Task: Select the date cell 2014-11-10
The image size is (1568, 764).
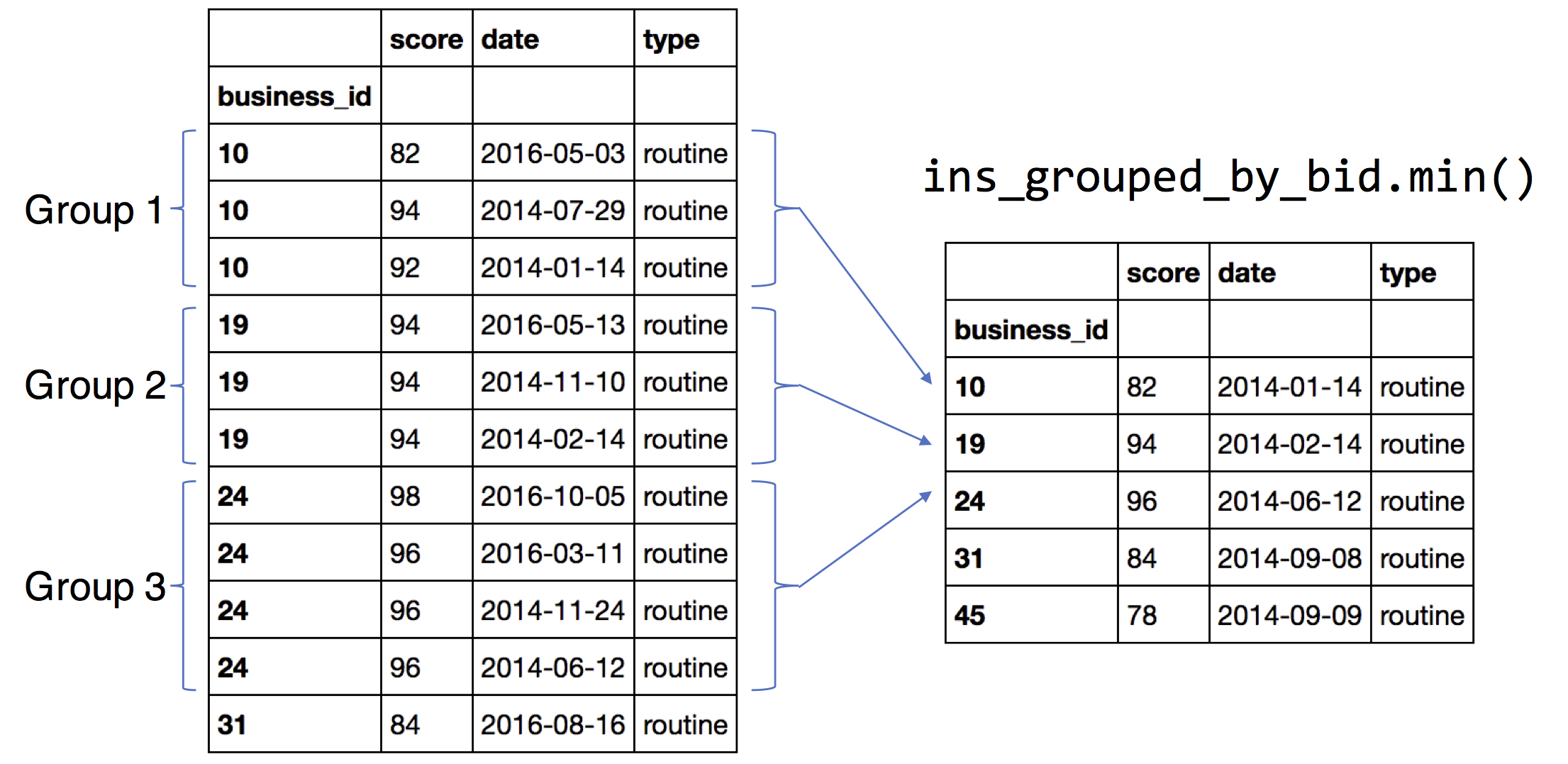Action: tap(552, 382)
